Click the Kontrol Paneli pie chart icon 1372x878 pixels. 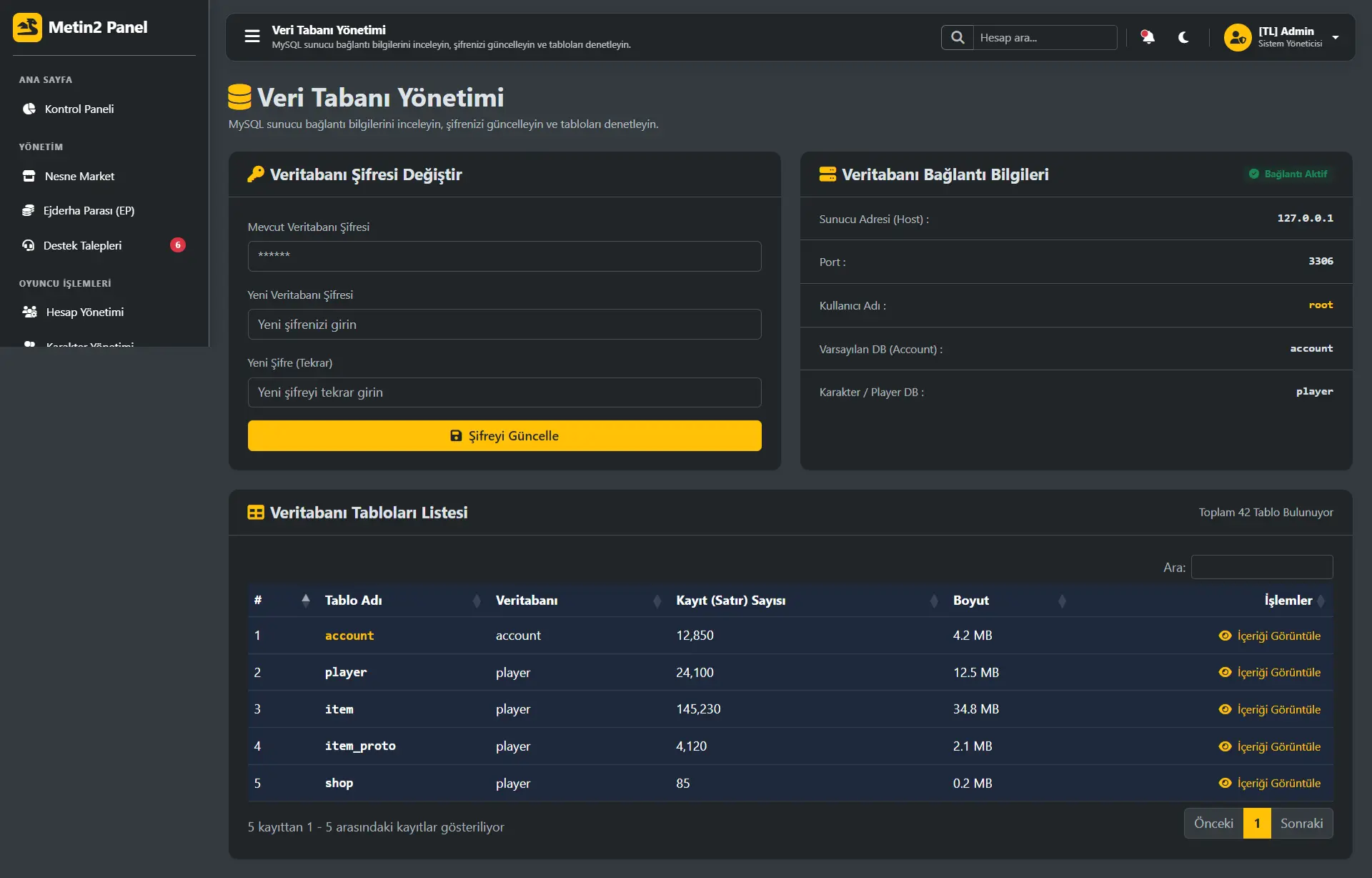click(29, 109)
